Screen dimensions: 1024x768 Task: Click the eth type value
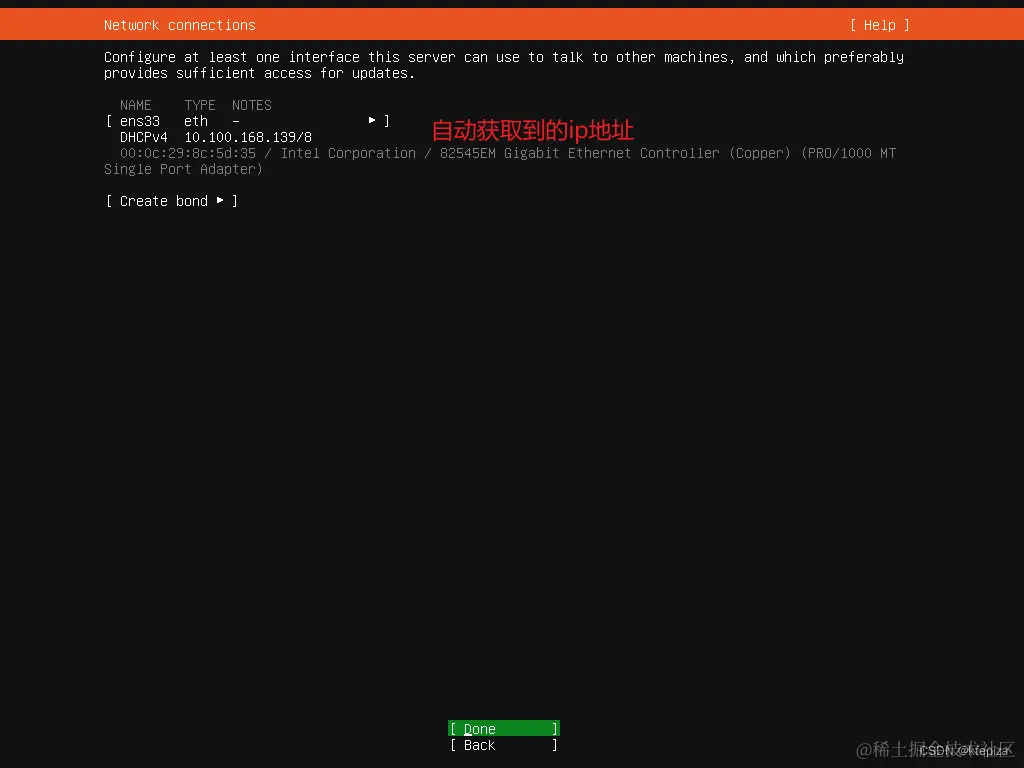click(196, 121)
